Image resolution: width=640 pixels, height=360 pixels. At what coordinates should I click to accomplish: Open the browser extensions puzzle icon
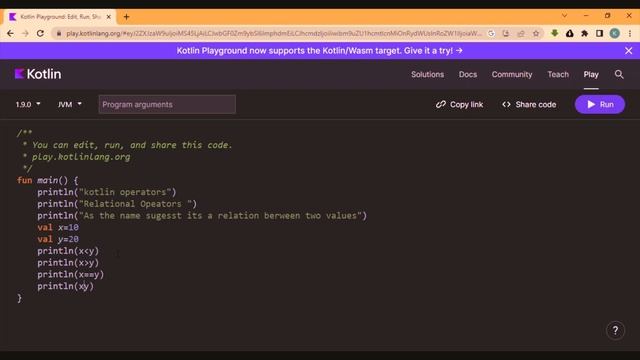584,33
